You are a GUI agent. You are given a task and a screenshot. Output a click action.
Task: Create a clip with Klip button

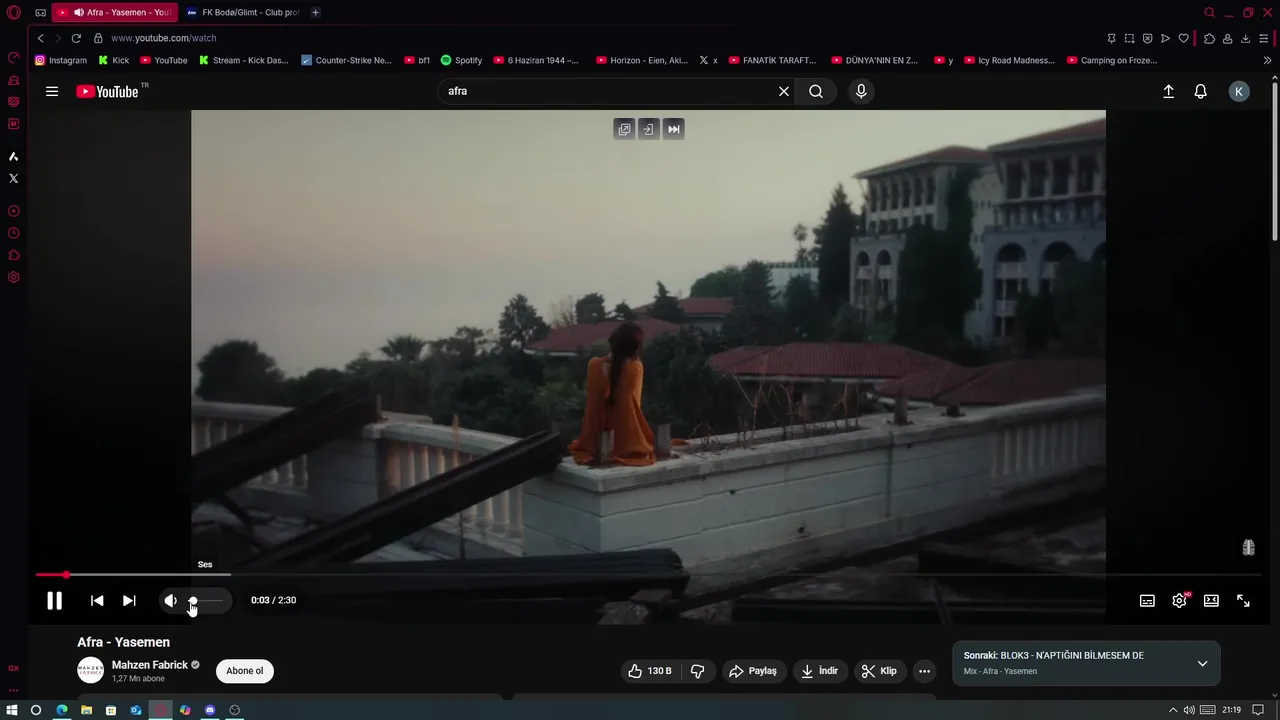pos(879,671)
